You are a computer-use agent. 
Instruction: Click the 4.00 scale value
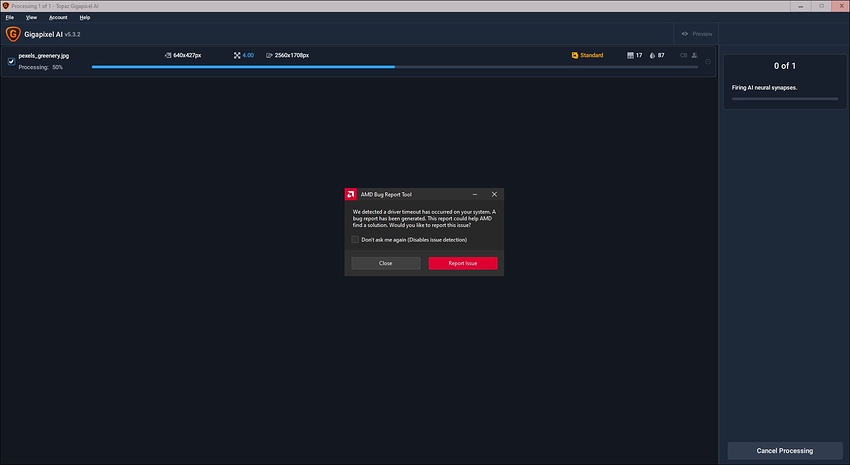click(248, 55)
